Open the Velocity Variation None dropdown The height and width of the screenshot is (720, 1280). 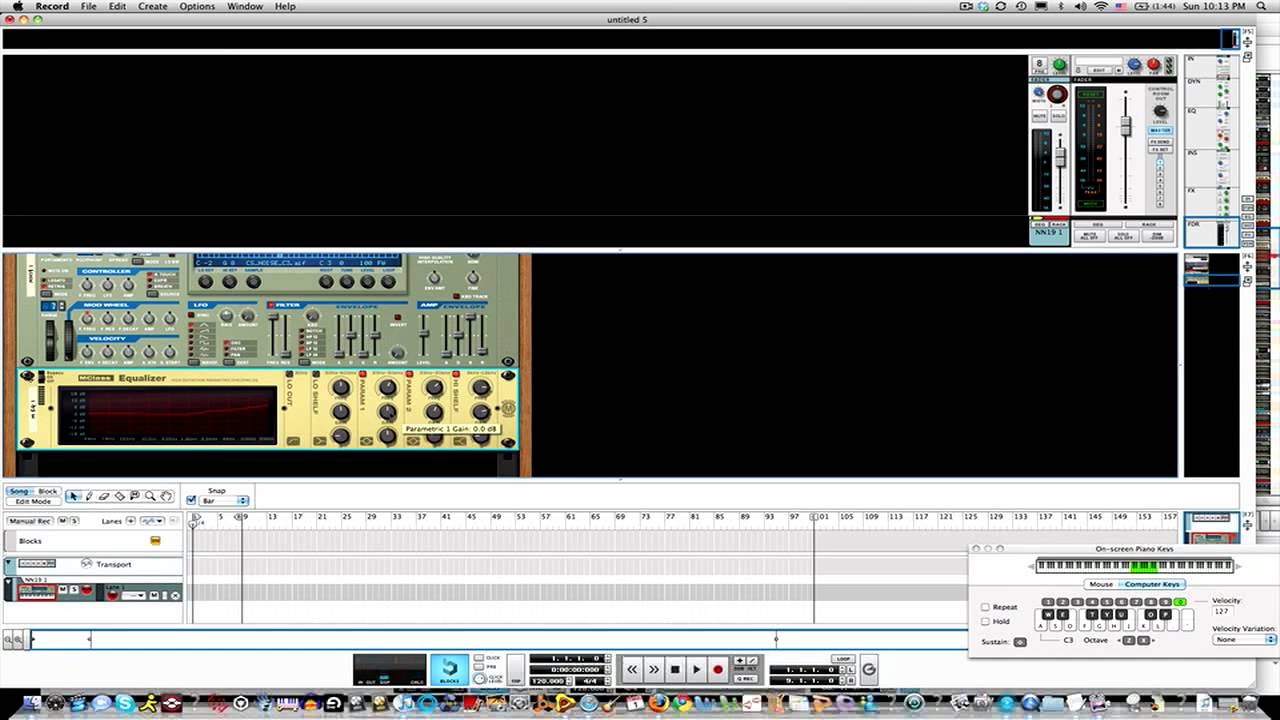[1244, 639]
